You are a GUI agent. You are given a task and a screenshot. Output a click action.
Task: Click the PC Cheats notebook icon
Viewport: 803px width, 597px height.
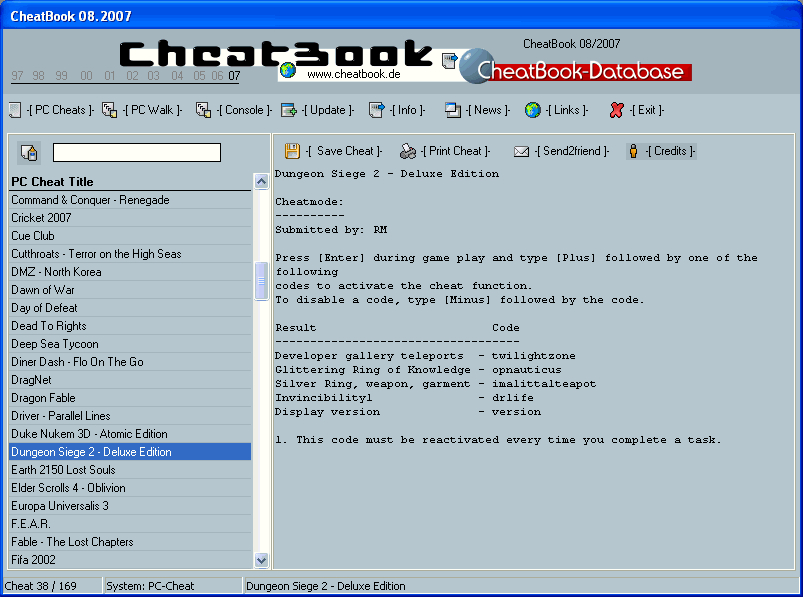[x=15, y=110]
